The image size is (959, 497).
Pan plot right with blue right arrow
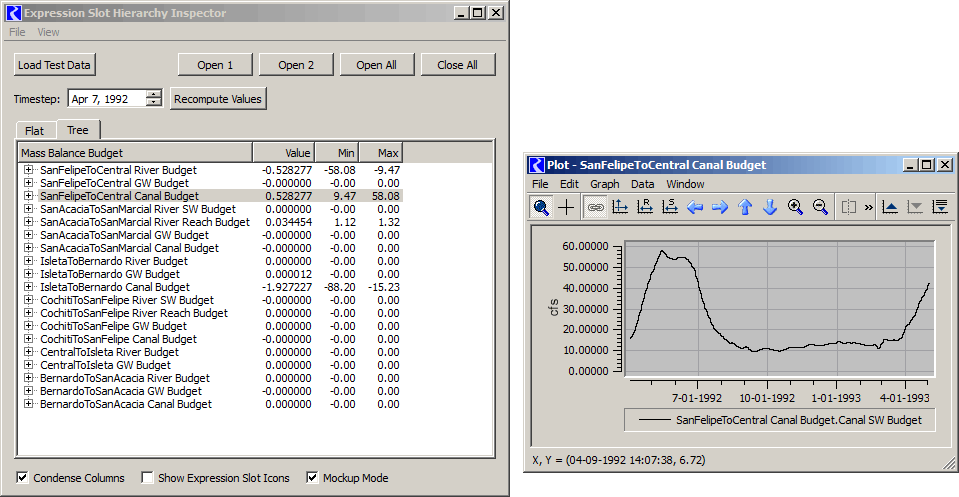click(720, 207)
